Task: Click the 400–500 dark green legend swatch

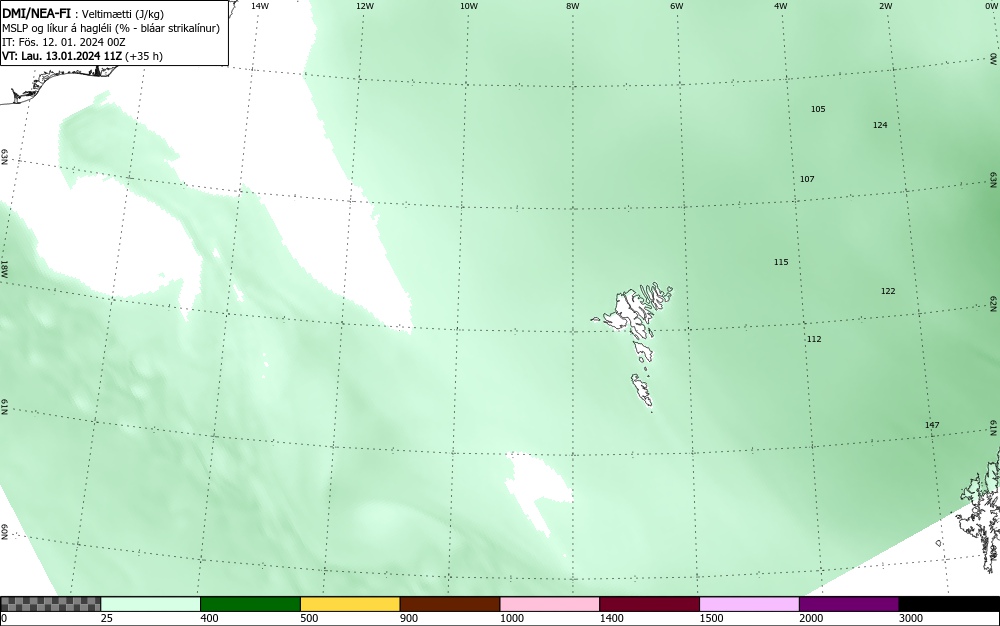Action: (x=250, y=604)
